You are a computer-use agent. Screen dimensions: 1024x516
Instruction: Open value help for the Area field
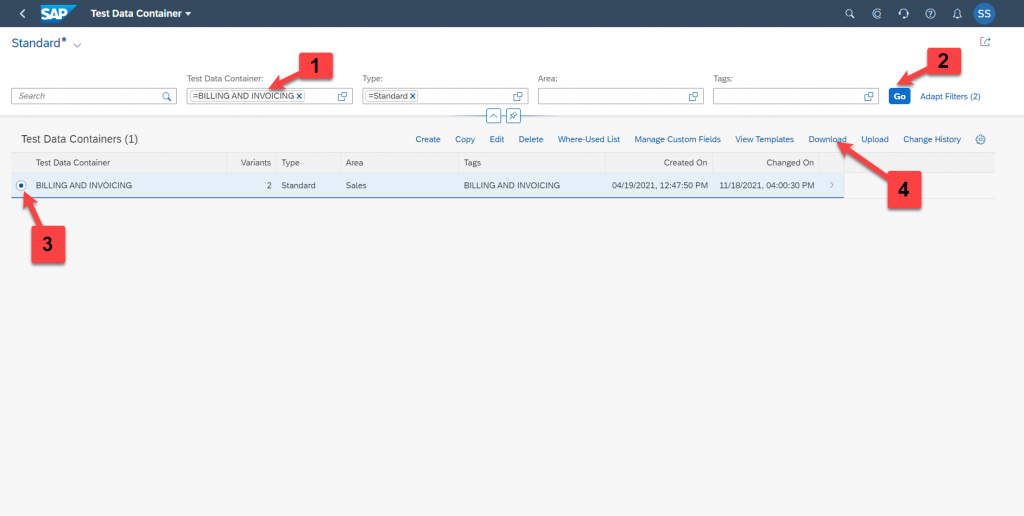click(694, 96)
